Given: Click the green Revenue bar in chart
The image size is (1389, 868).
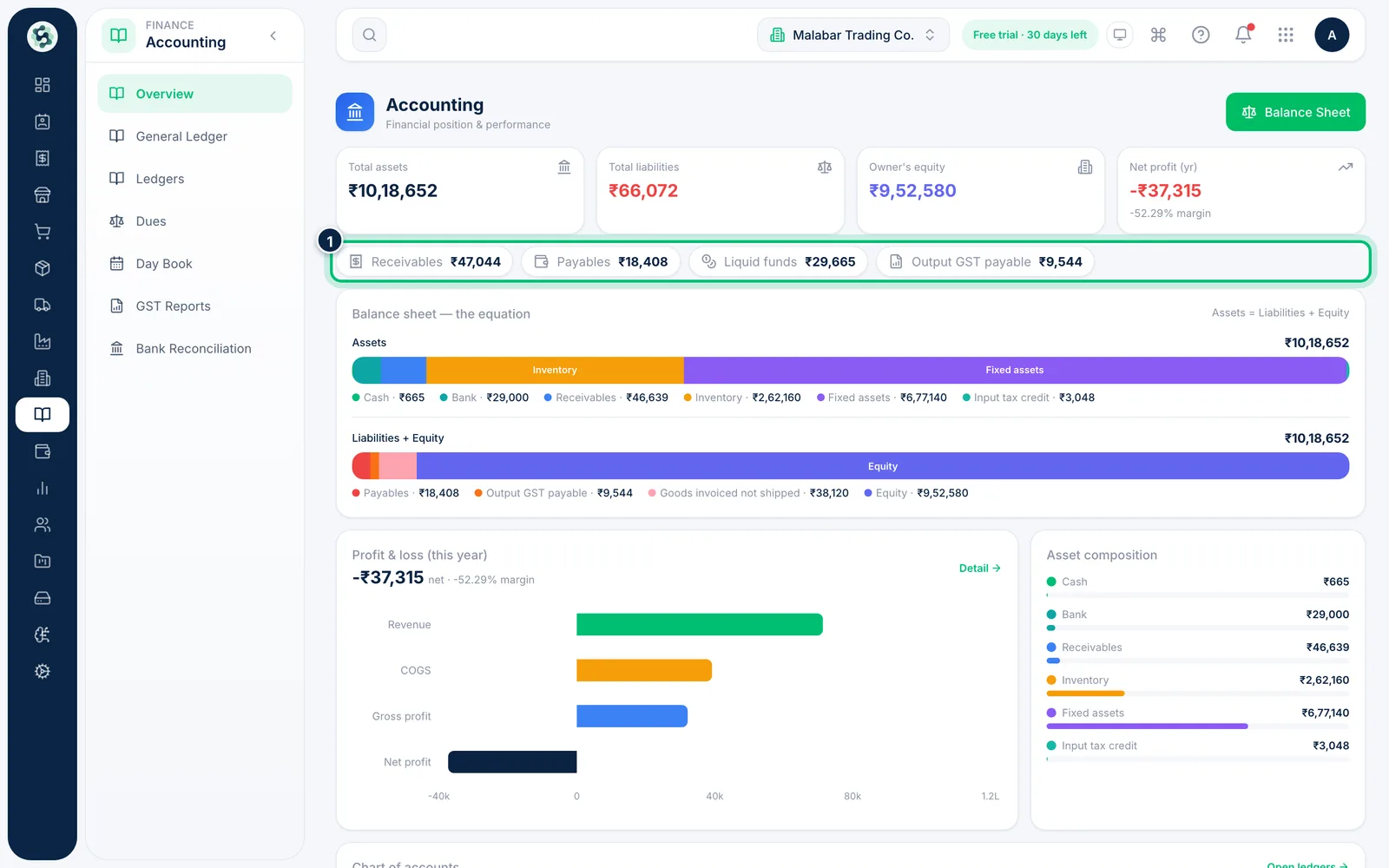Looking at the screenshot, I should [x=700, y=625].
